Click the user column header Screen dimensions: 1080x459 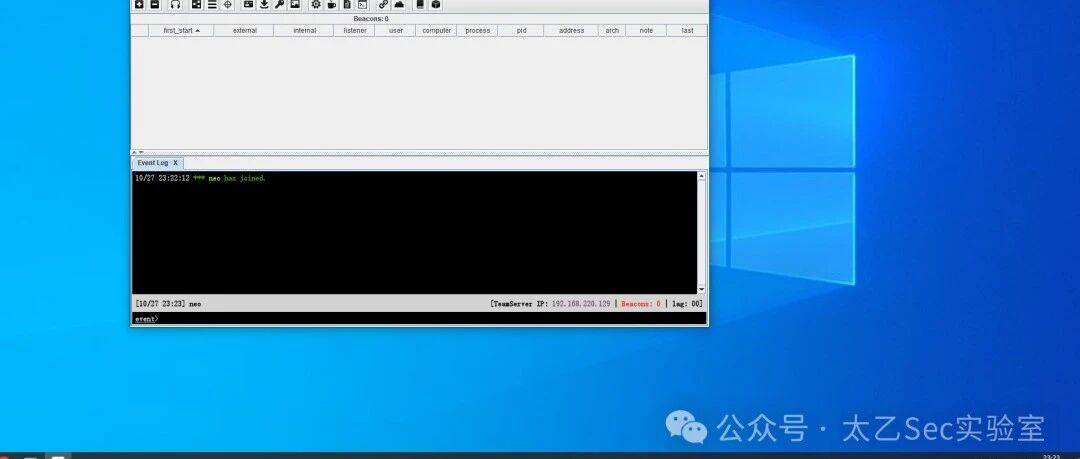pos(395,30)
